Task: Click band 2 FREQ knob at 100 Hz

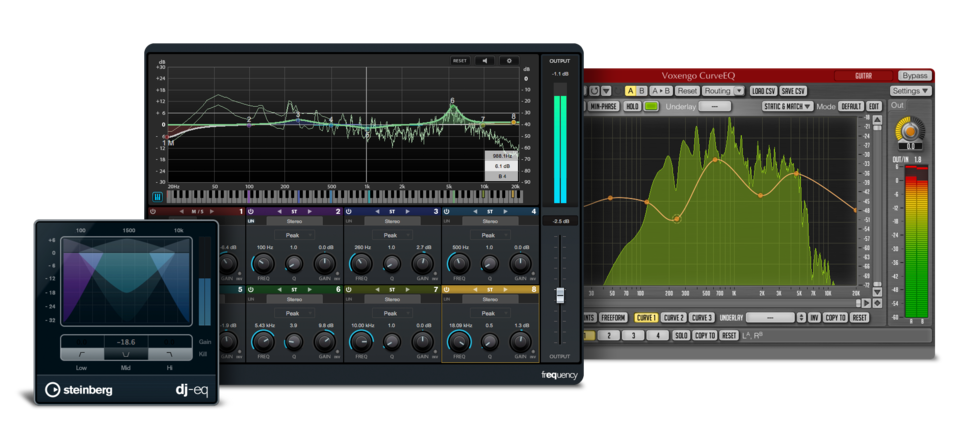Action: pyautogui.click(x=263, y=264)
